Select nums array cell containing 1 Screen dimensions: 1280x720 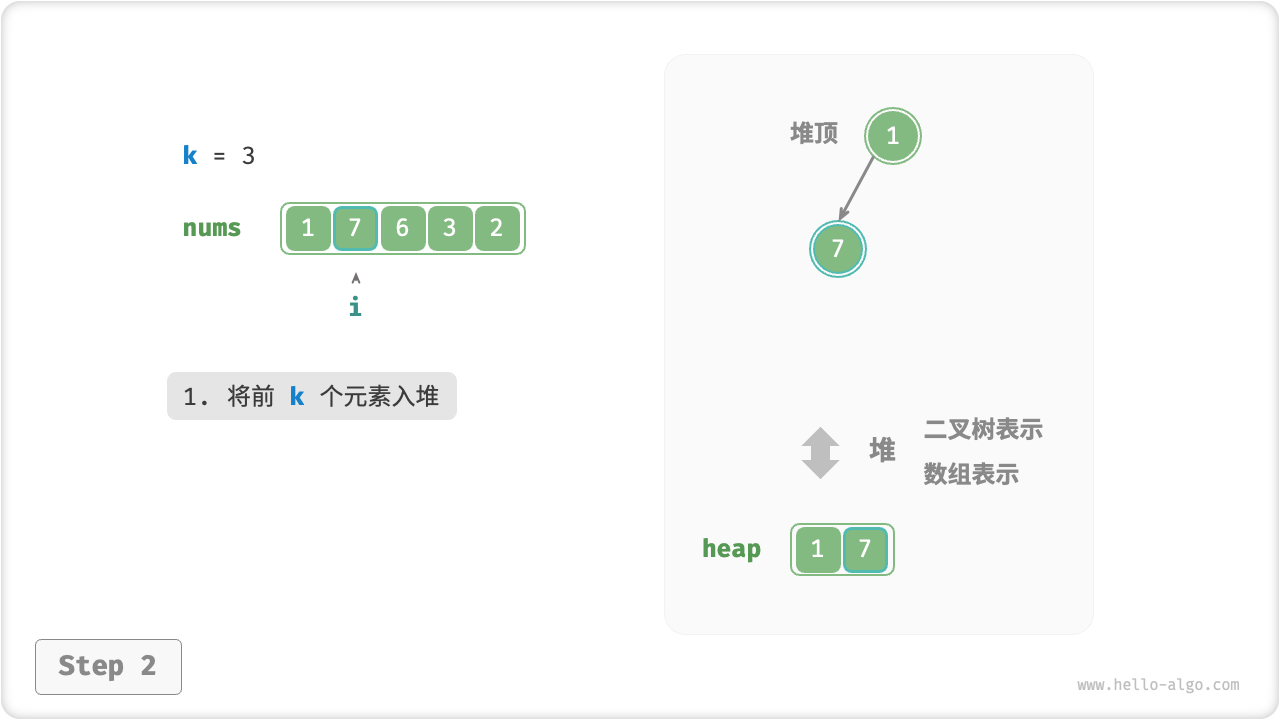click(308, 228)
